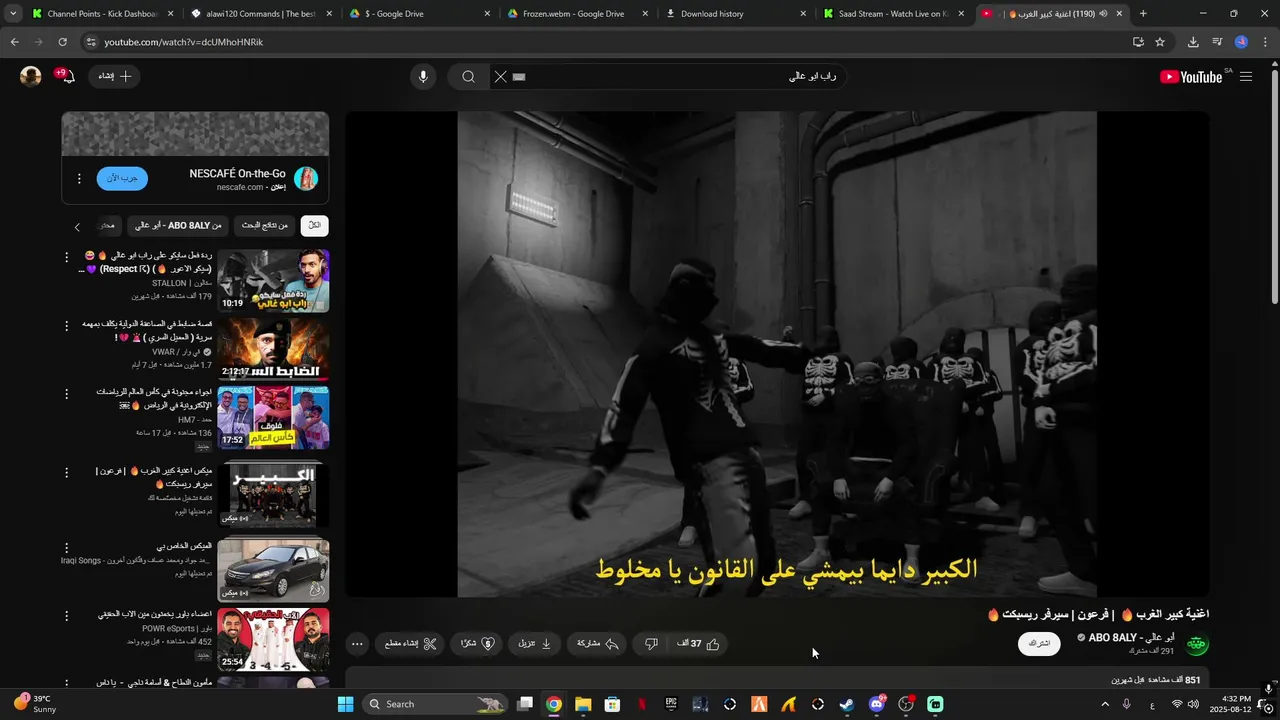This screenshot has height=720, width=1280.
Task: Open options for the VWAR video
Action: 67,326
